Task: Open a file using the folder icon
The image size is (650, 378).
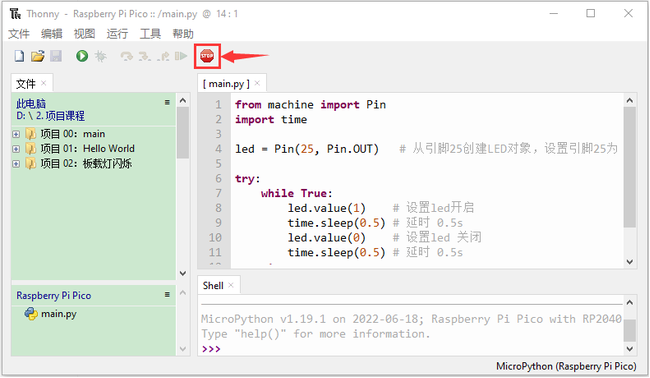Action: point(37,56)
